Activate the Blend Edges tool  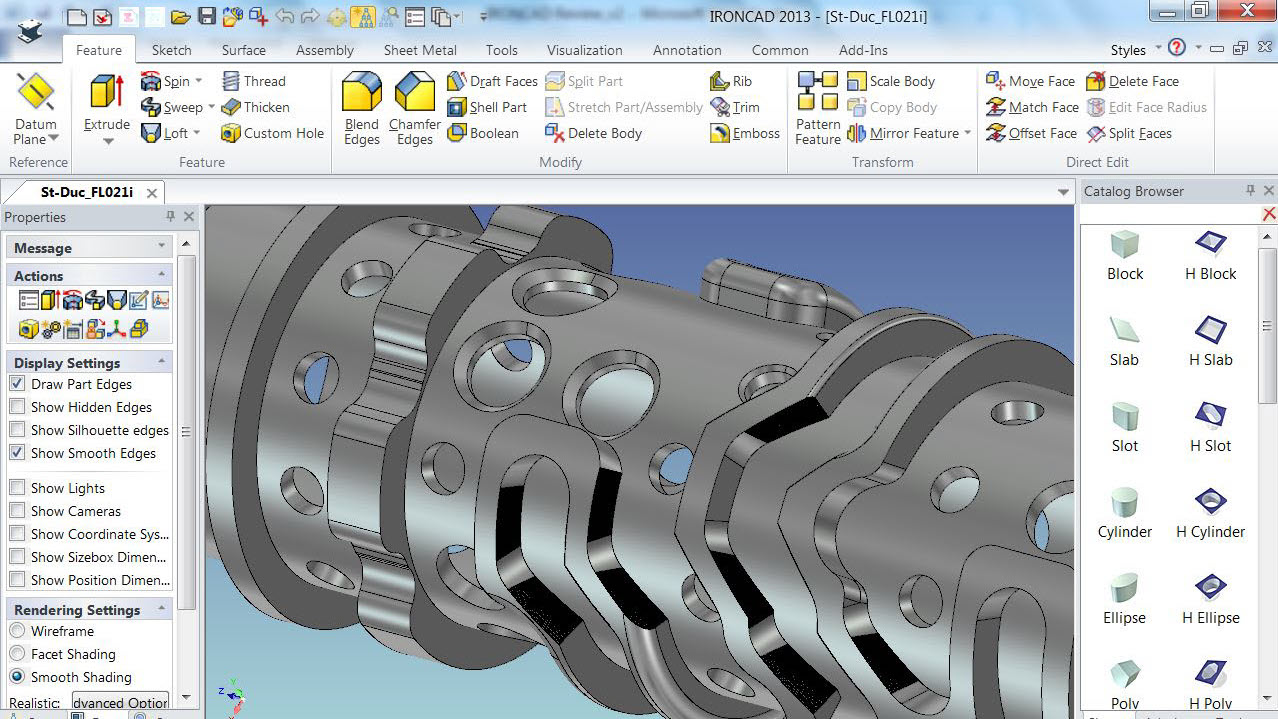pyautogui.click(x=361, y=107)
